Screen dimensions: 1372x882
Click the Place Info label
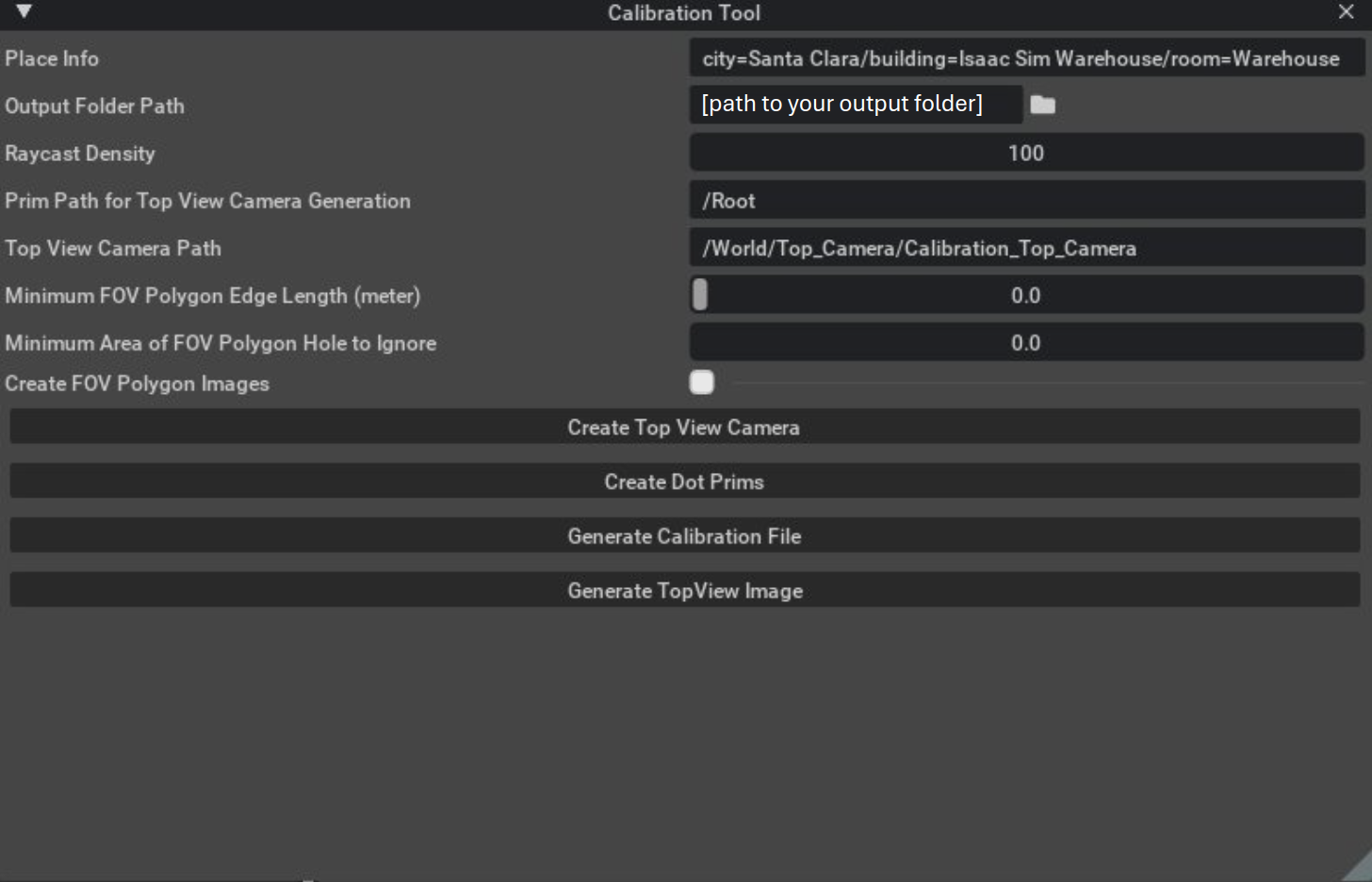pos(52,58)
